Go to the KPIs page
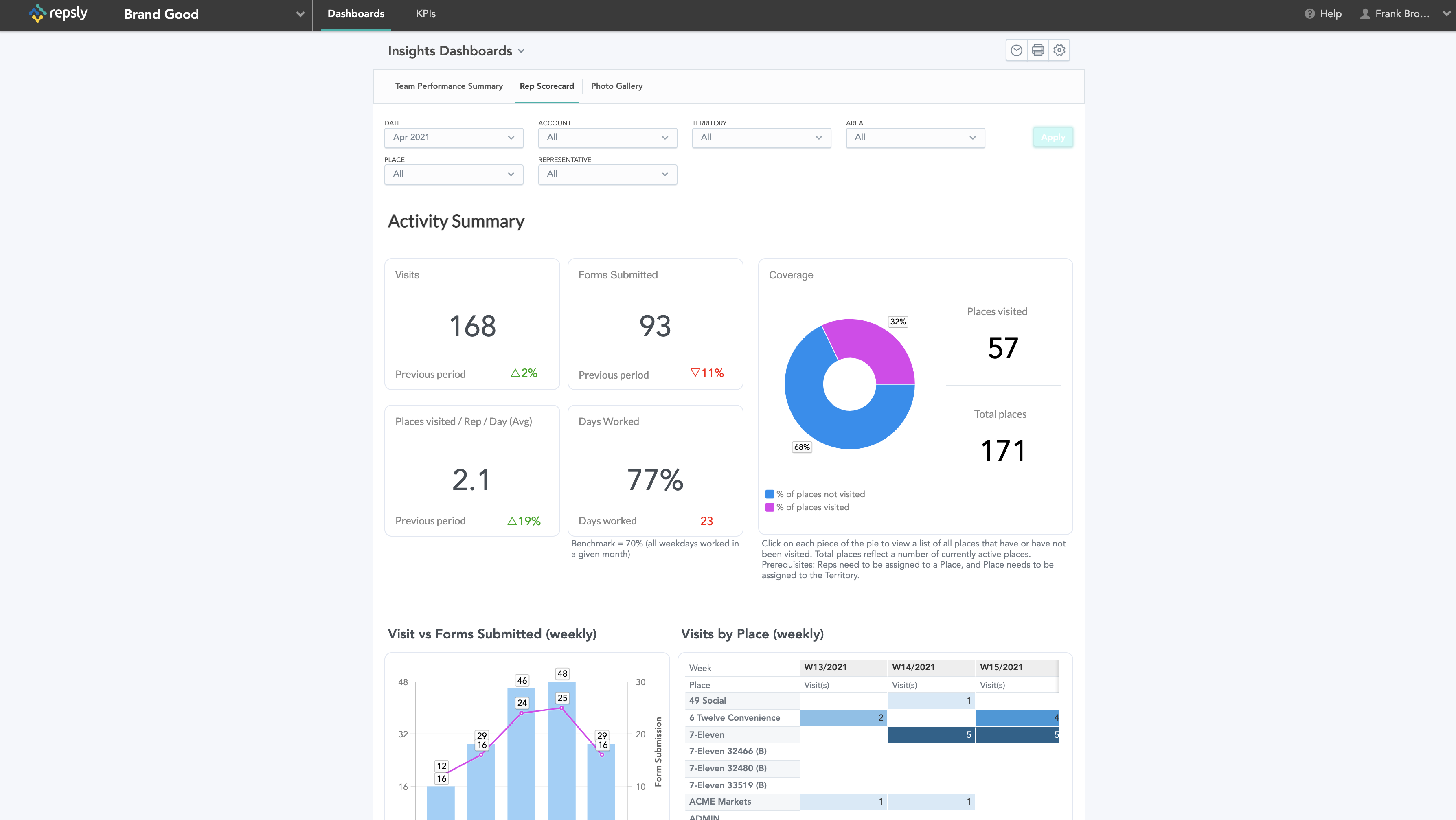 (x=425, y=13)
